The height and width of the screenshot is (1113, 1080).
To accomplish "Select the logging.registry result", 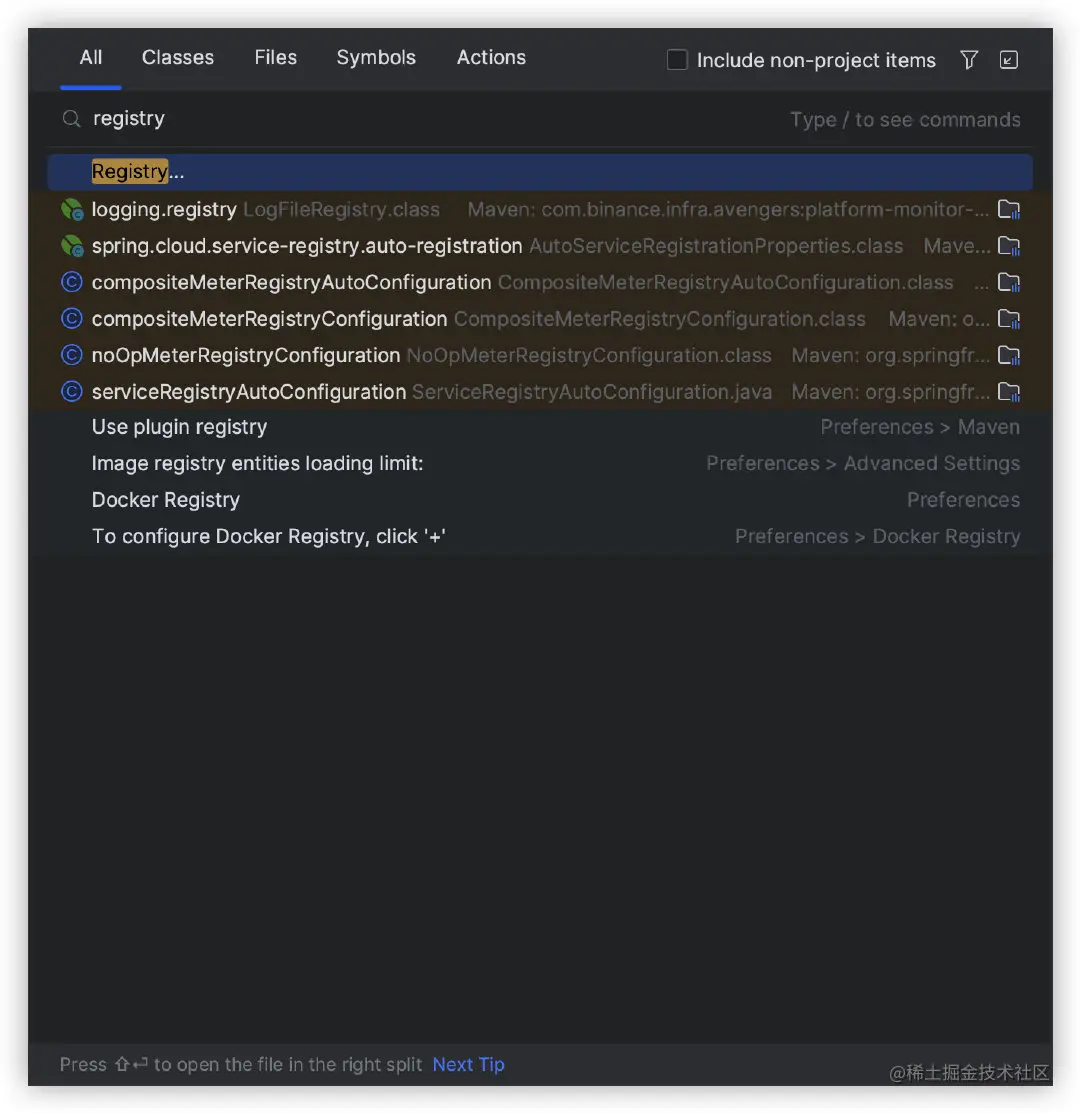I will tap(539, 209).
